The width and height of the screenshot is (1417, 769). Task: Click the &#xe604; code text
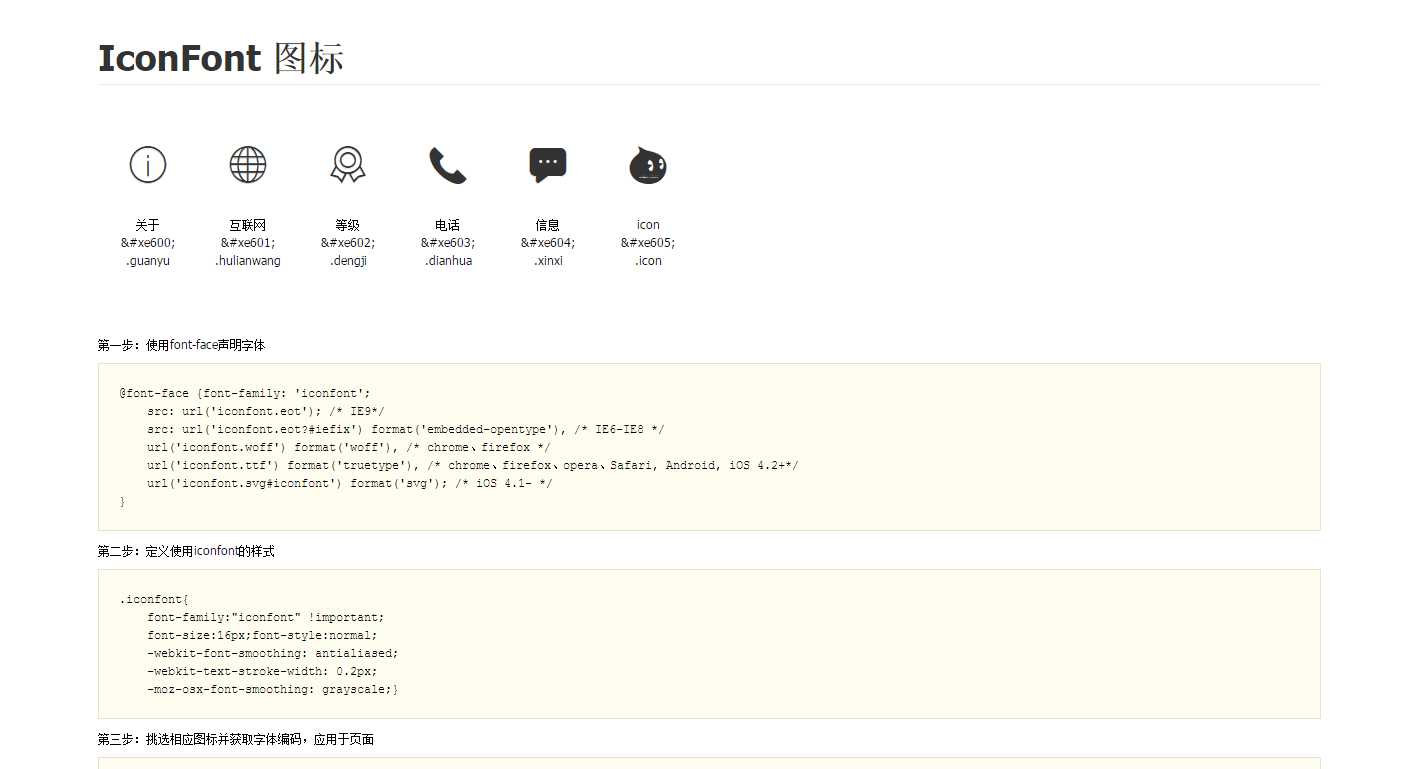coord(548,243)
